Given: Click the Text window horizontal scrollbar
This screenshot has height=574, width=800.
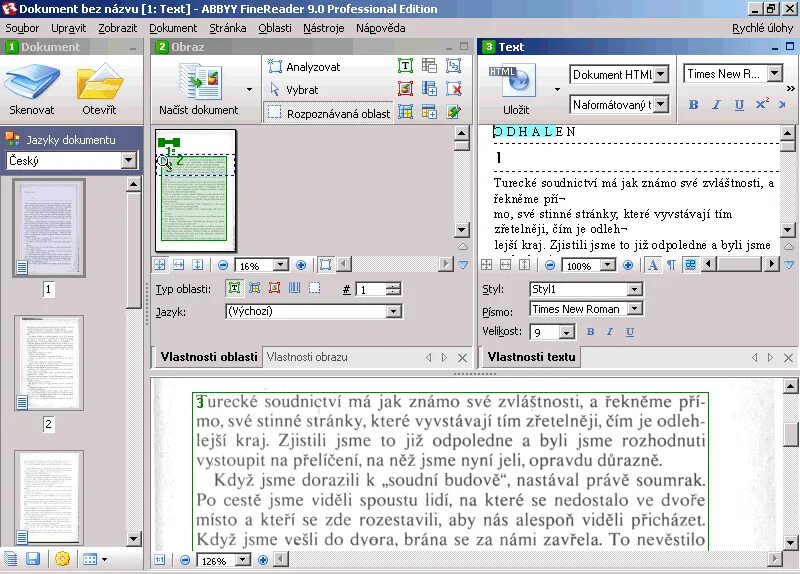Looking at the screenshot, I should [x=739, y=264].
